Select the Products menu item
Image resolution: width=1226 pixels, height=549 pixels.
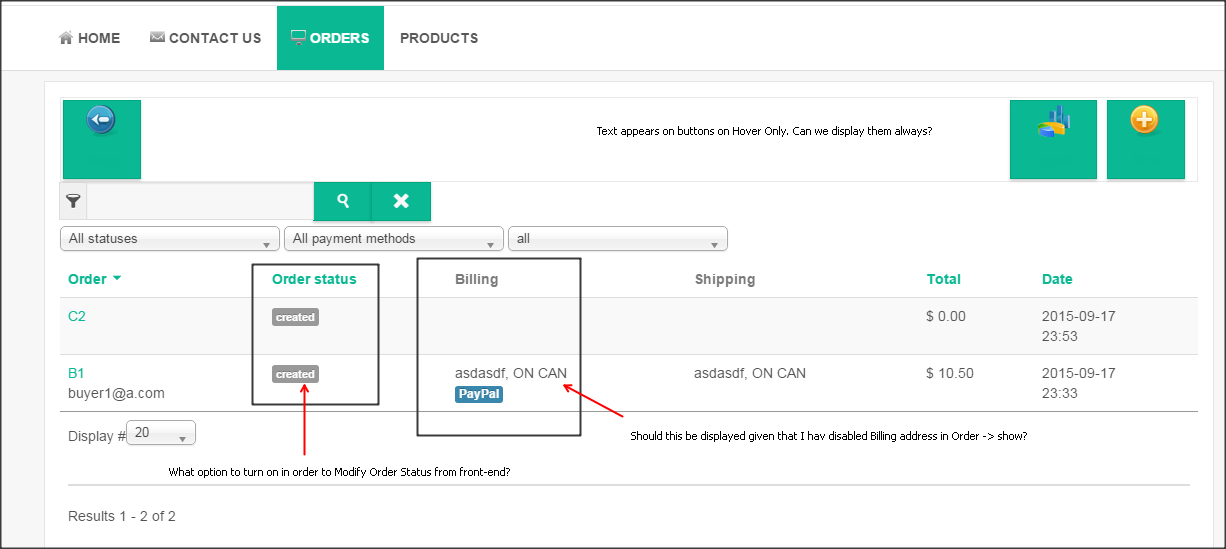439,38
